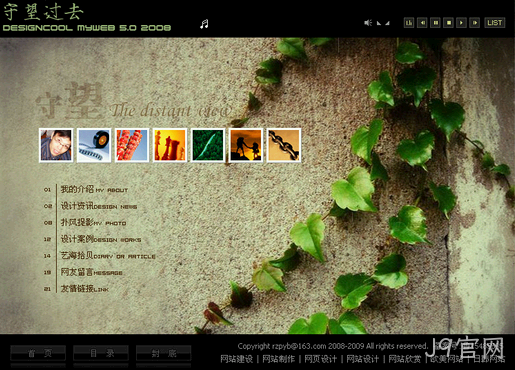Viewport: 515px width, 370px height.
Task: Open the film reel thumbnail
Action: [94, 145]
